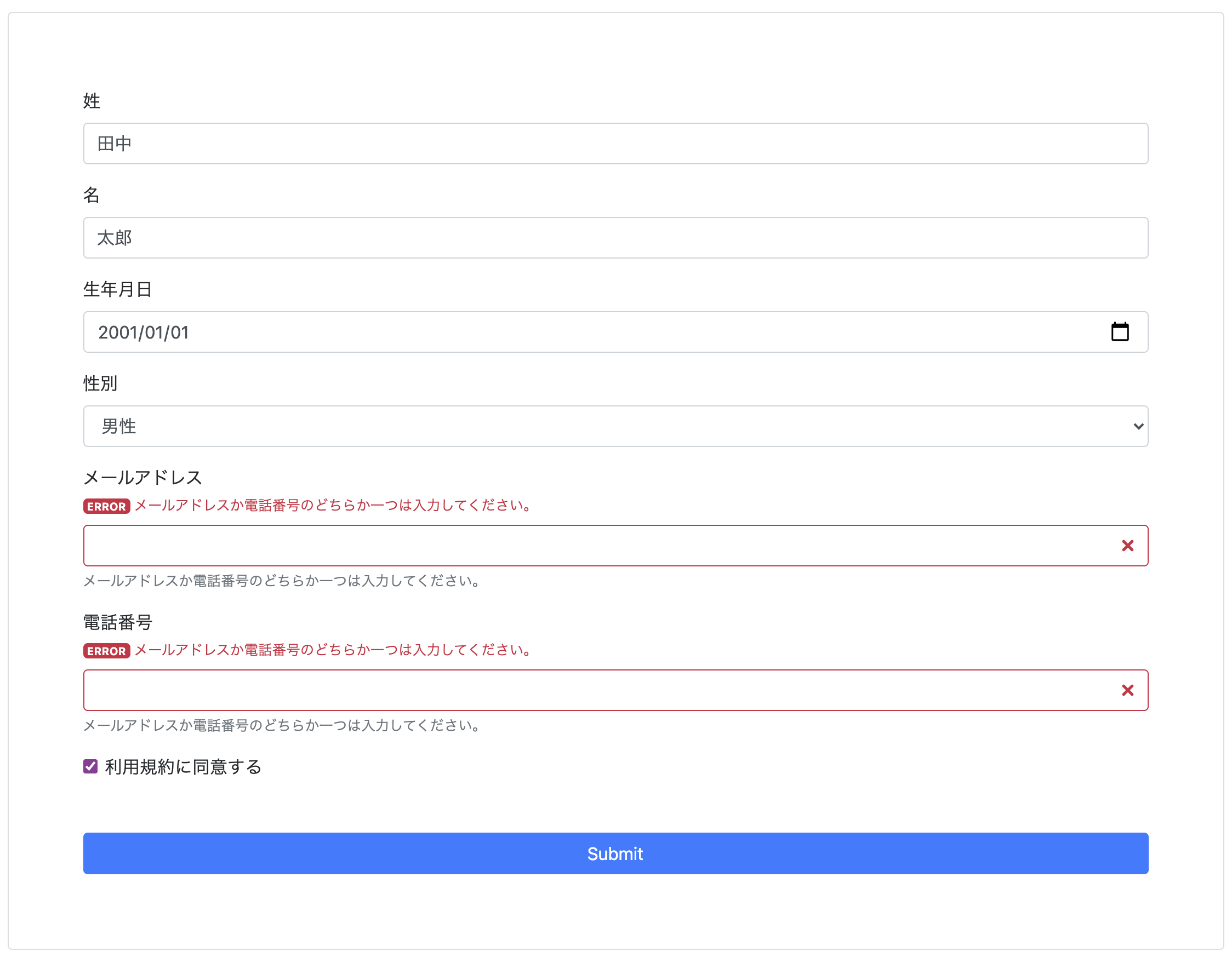Click the メールアドレス section heading
The image size is (1232, 963).
pos(142,477)
